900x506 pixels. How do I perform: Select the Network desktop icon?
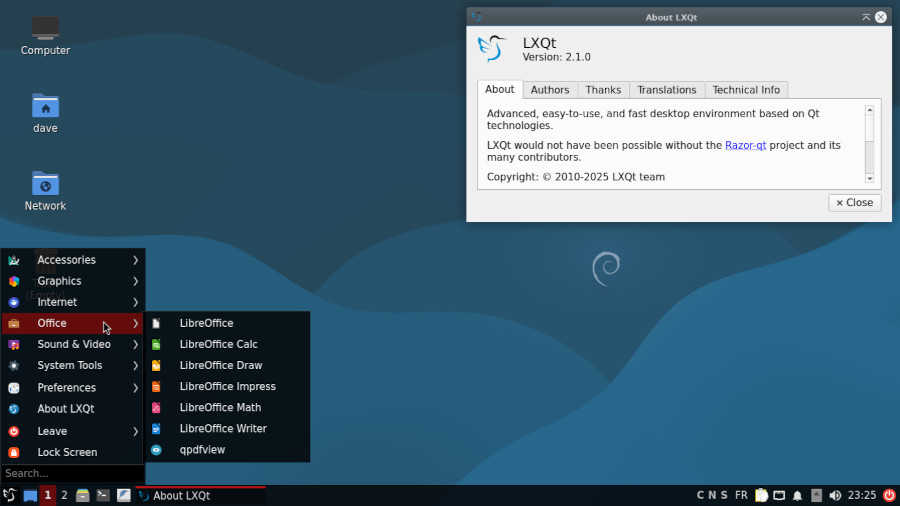coord(45,191)
